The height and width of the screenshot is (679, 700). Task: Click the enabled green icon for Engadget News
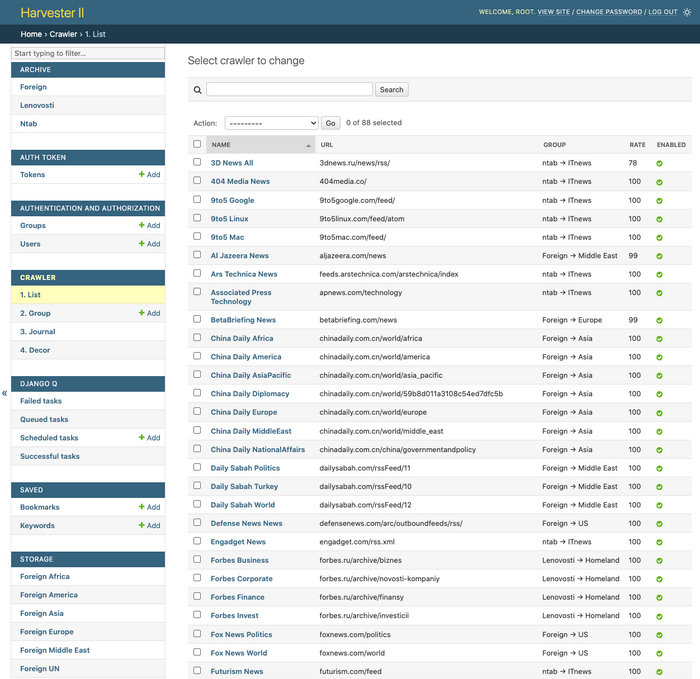[659, 542]
